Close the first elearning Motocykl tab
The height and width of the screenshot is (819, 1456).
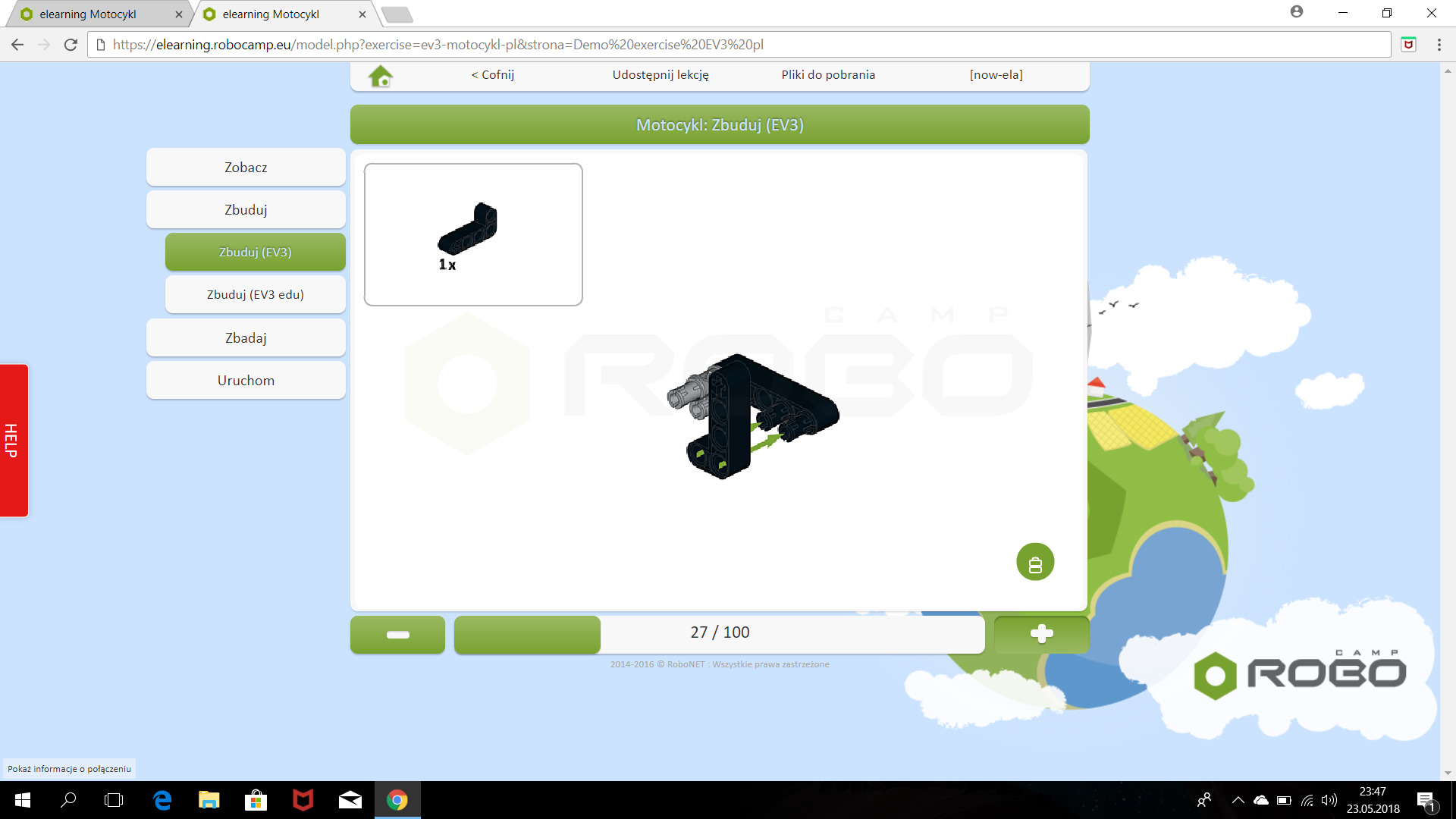pos(179,14)
